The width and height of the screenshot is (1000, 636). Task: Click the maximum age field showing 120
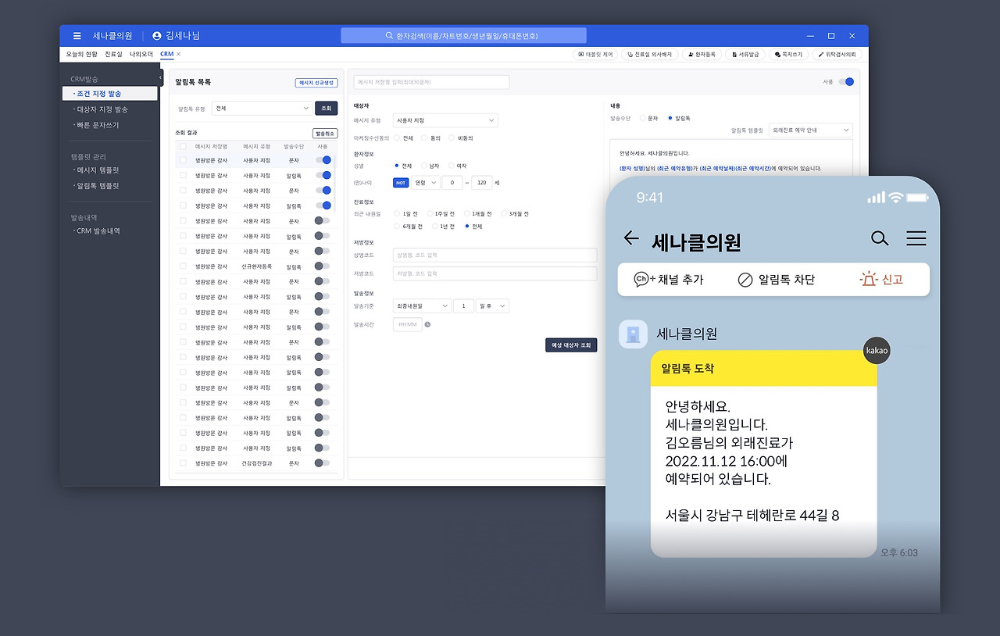(482, 182)
